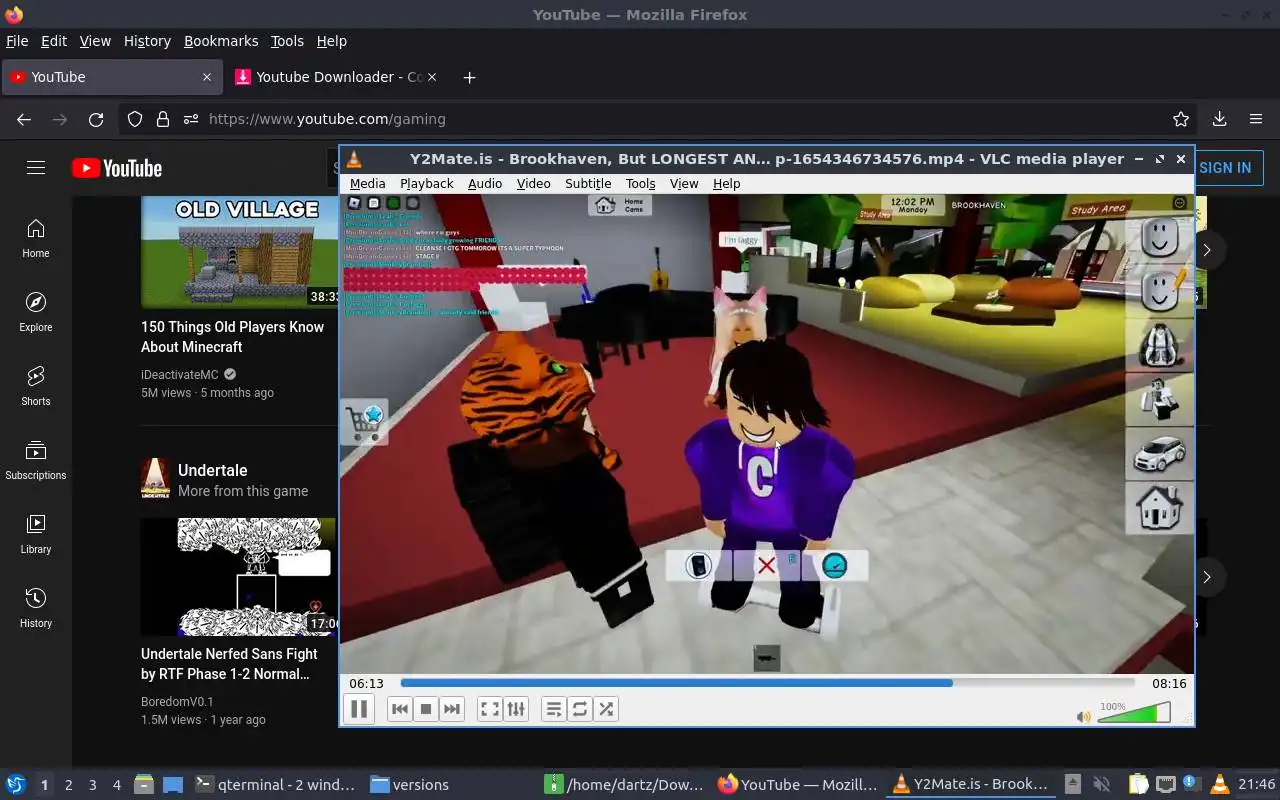Open the VLC Playback menu
Image resolution: width=1280 pixels, height=800 pixels.
426,183
